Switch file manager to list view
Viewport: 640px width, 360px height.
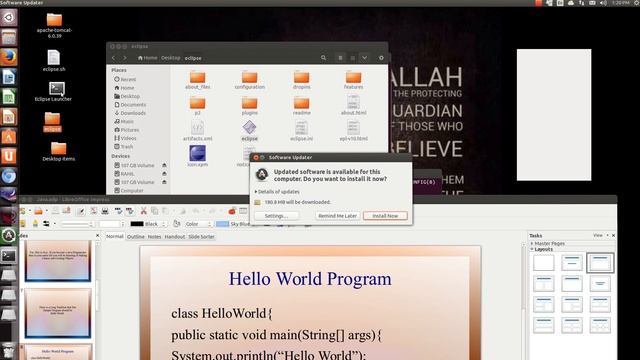tap(340, 58)
